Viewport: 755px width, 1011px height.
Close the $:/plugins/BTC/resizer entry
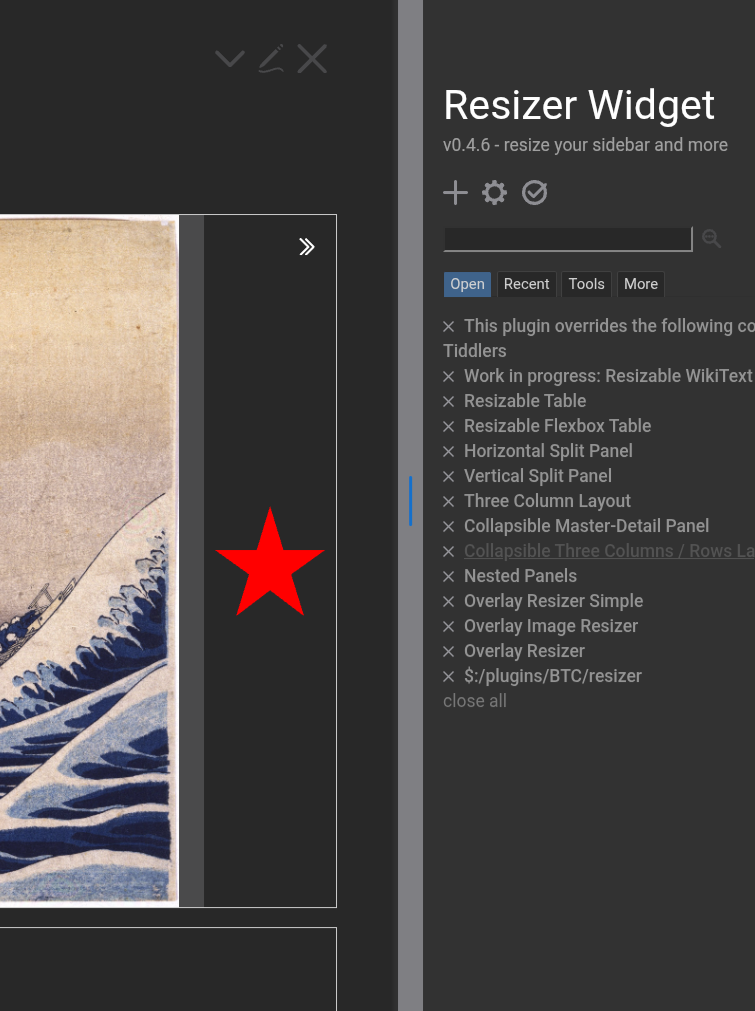(449, 677)
